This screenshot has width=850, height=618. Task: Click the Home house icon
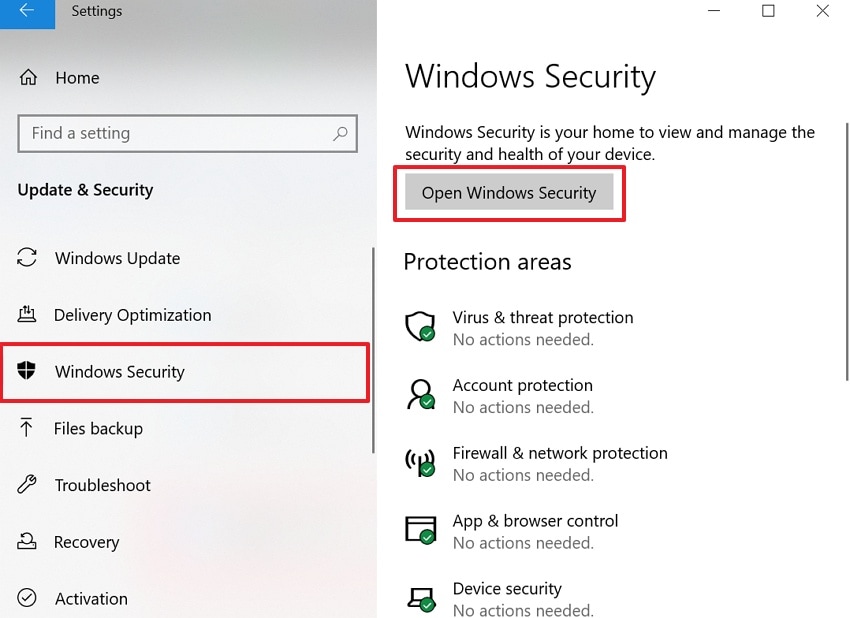pos(26,77)
